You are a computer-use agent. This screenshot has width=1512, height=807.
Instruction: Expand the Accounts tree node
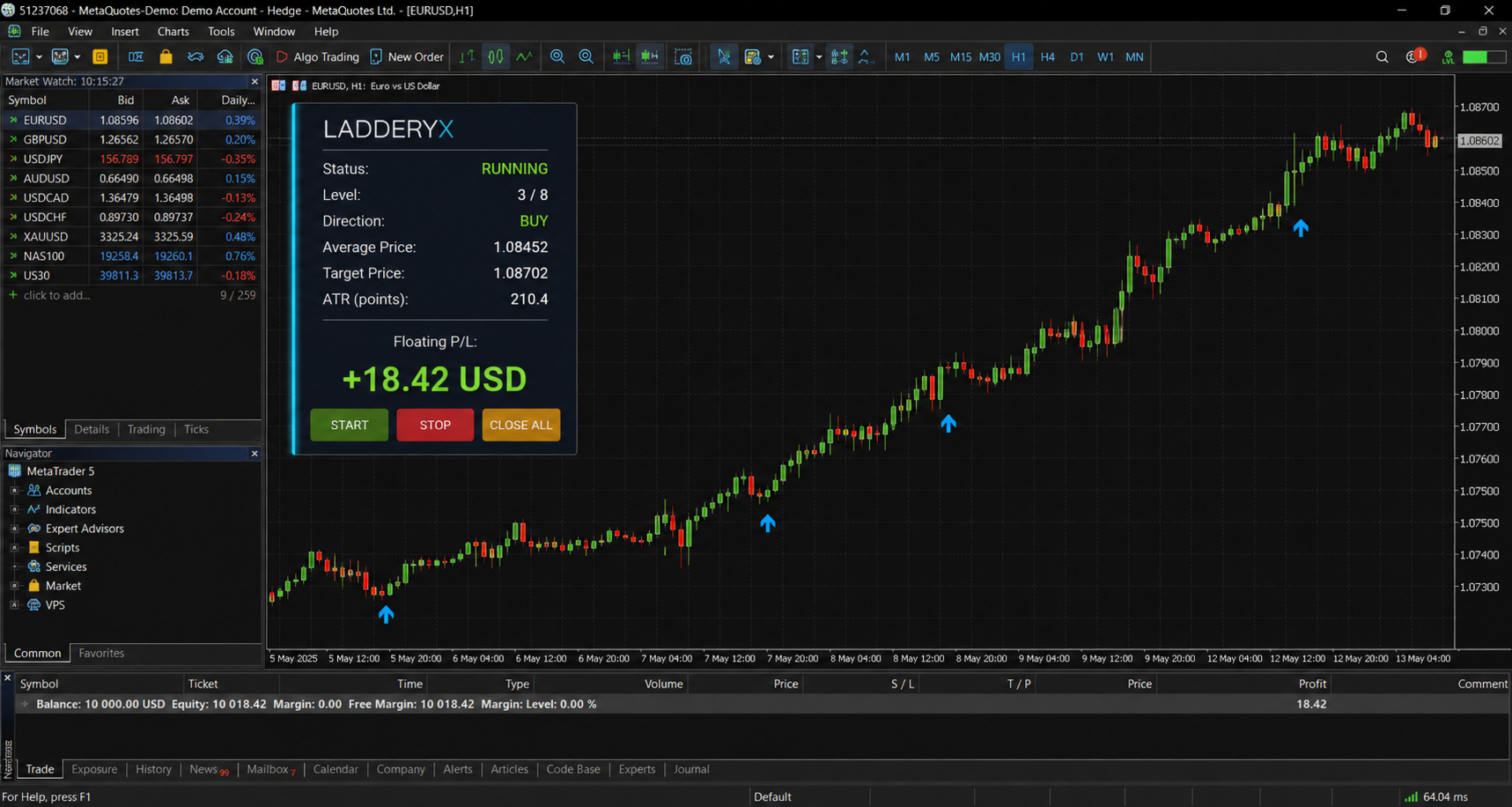pos(14,491)
